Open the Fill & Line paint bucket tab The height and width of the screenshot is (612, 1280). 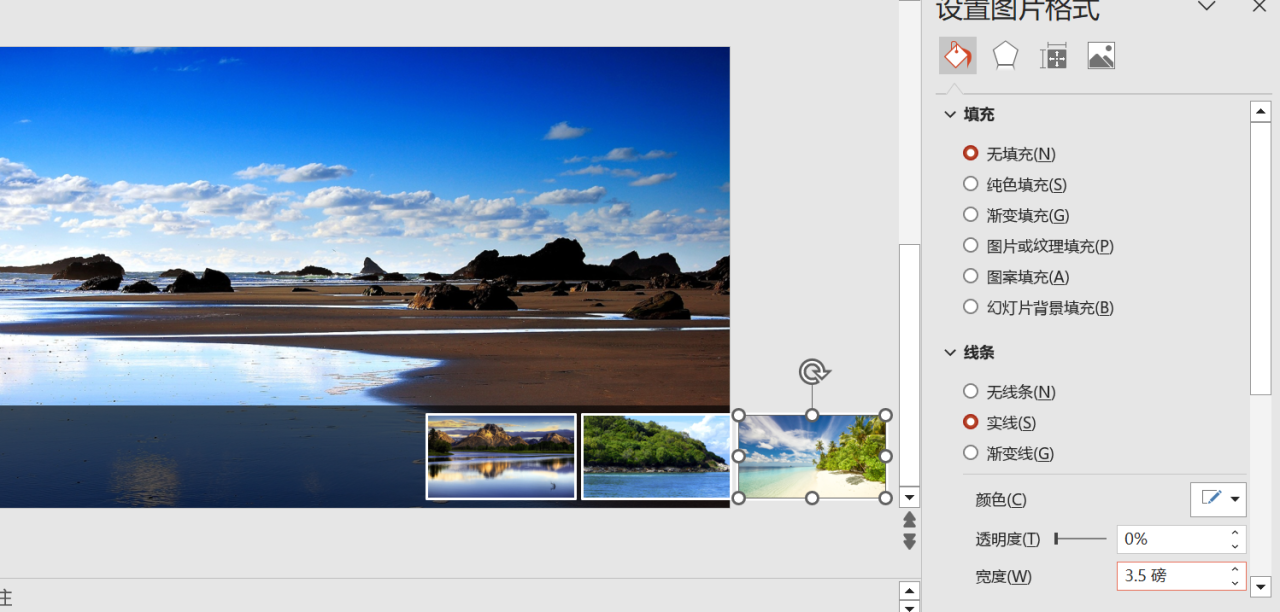coord(957,56)
